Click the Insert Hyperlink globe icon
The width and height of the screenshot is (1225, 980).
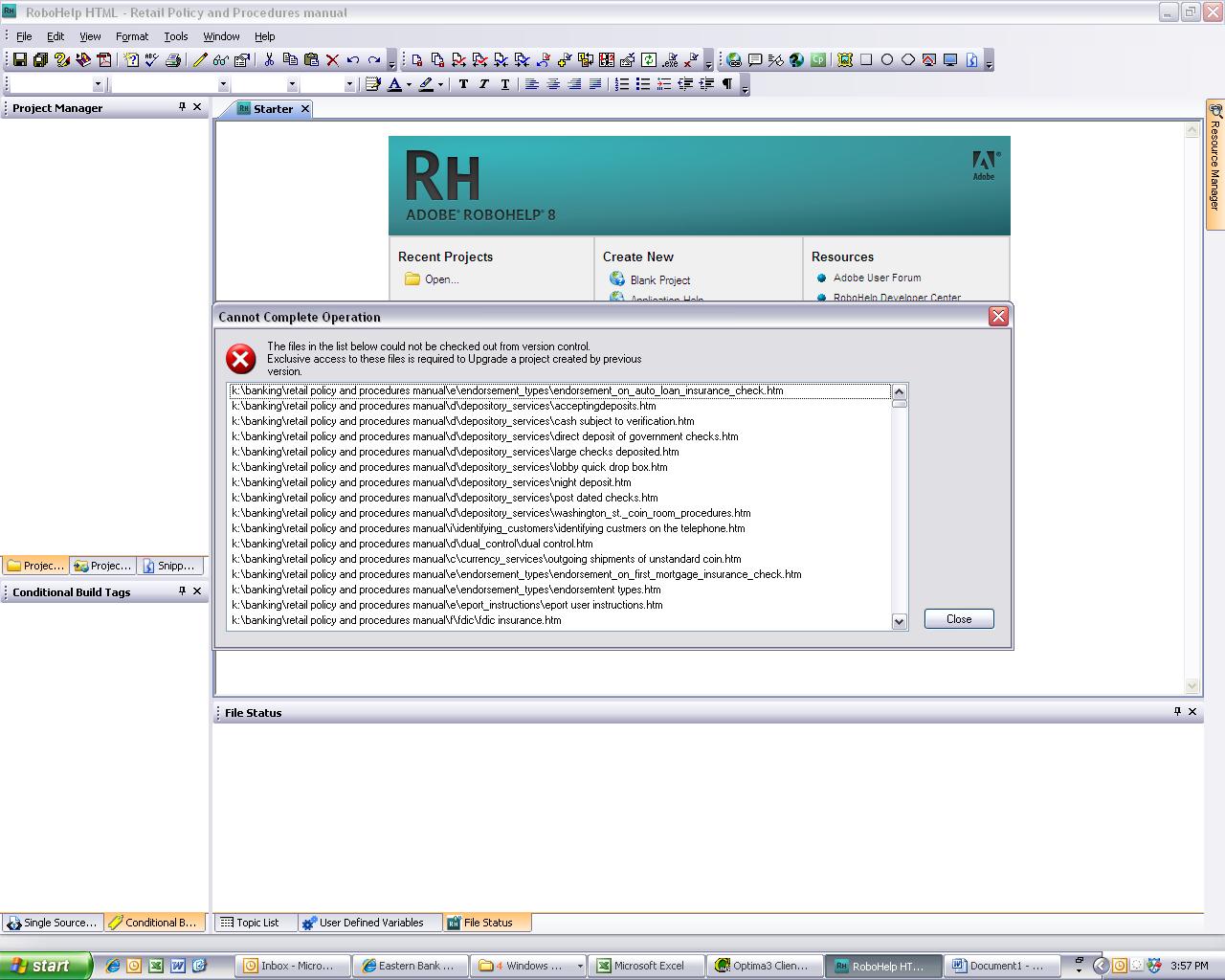click(734, 59)
